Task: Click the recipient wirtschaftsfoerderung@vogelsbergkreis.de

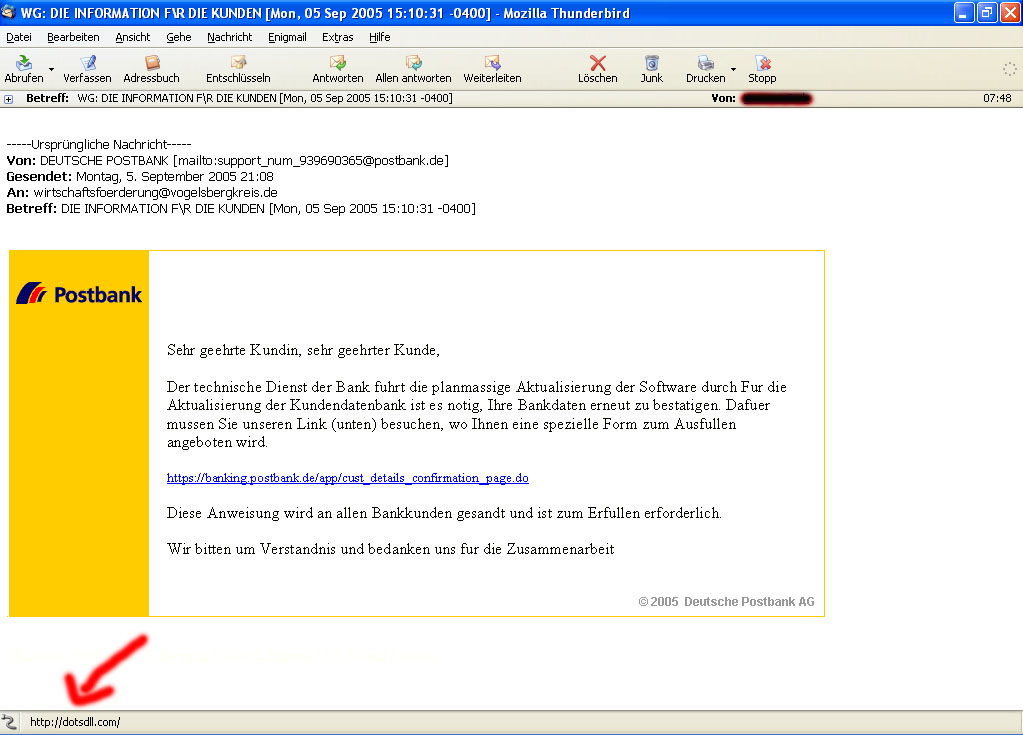Action: click(155, 192)
